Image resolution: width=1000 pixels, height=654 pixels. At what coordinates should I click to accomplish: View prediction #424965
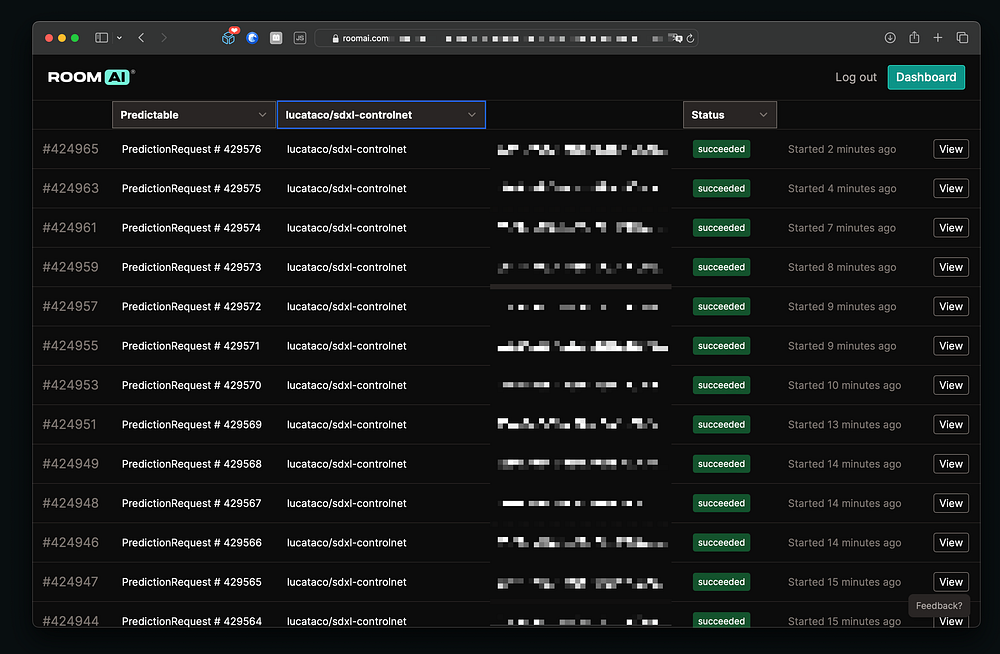[950, 149]
